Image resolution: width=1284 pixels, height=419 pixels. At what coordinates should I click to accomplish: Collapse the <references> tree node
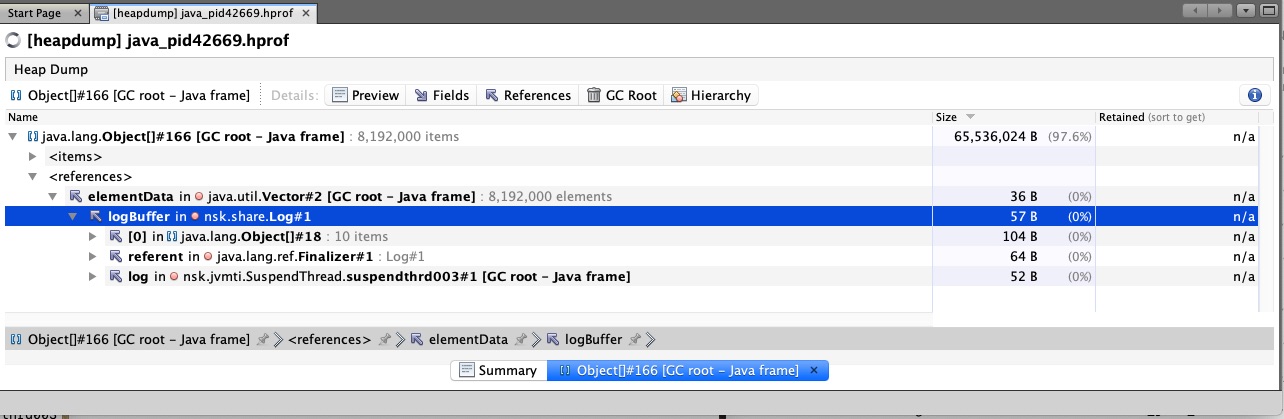coord(35,177)
